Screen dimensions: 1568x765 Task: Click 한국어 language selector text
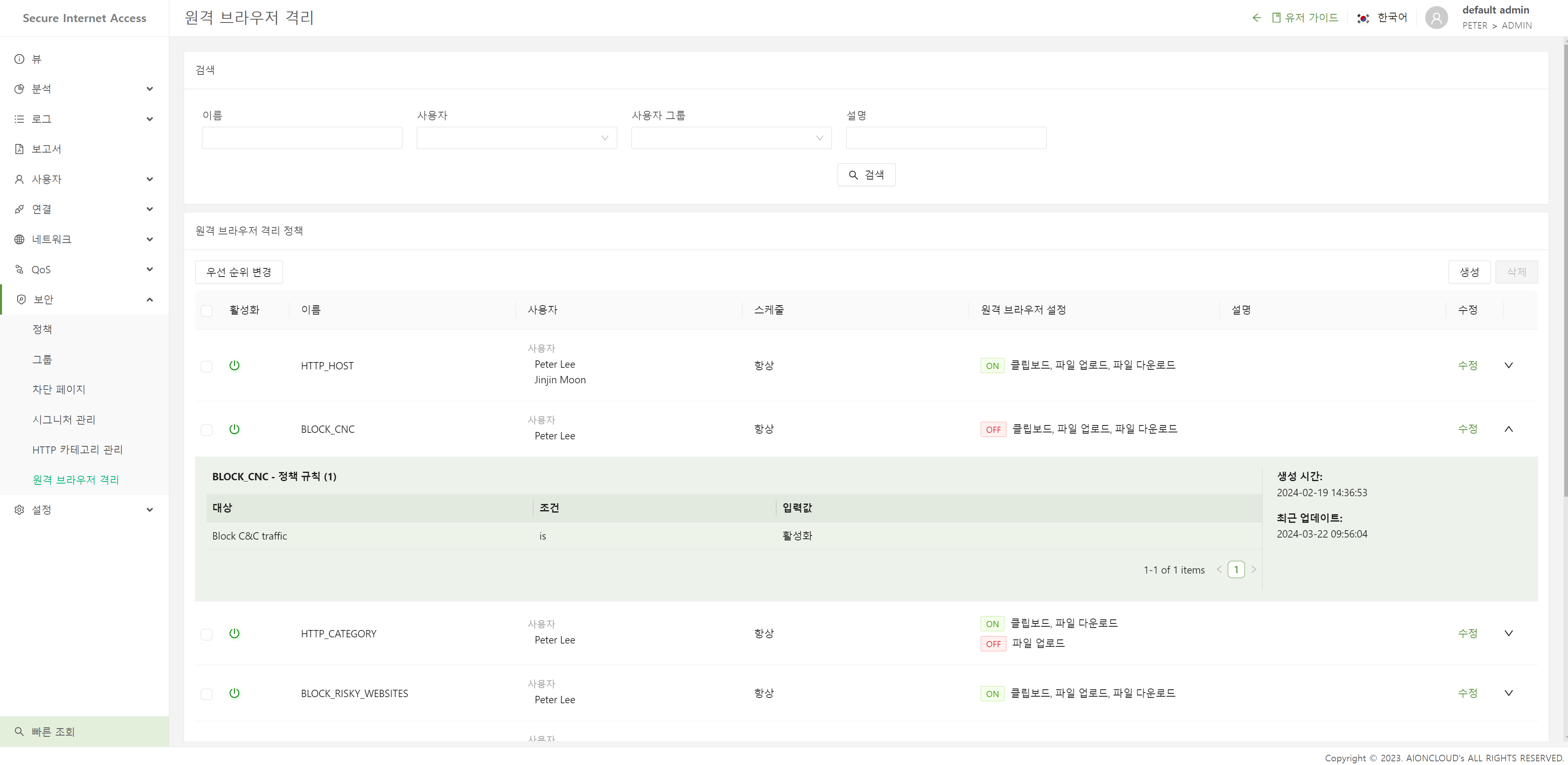pos(1392,18)
